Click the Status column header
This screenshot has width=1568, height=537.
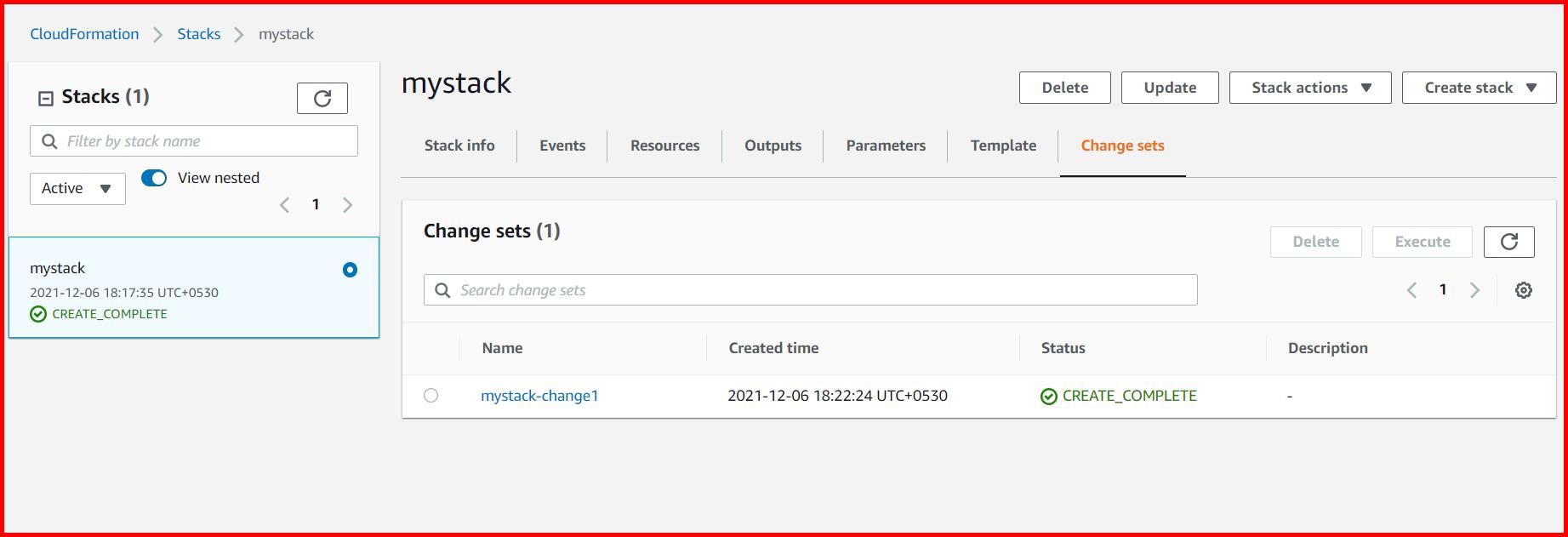coord(1063,348)
